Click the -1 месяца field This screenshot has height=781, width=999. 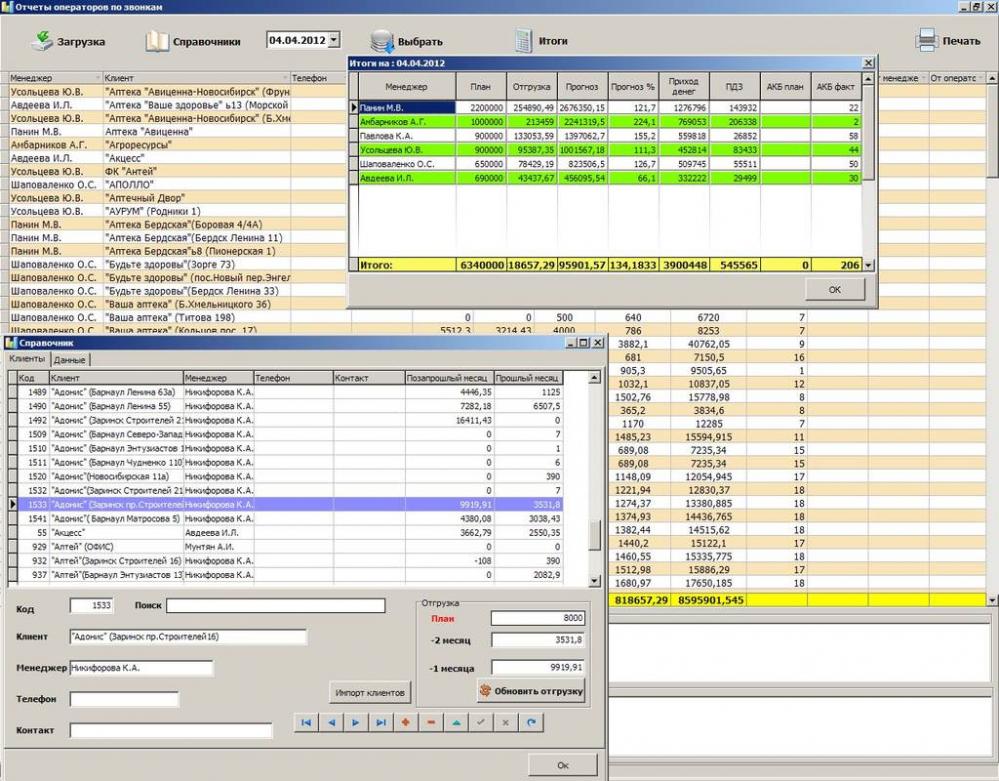pyautogui.click(x=538, y=668)
